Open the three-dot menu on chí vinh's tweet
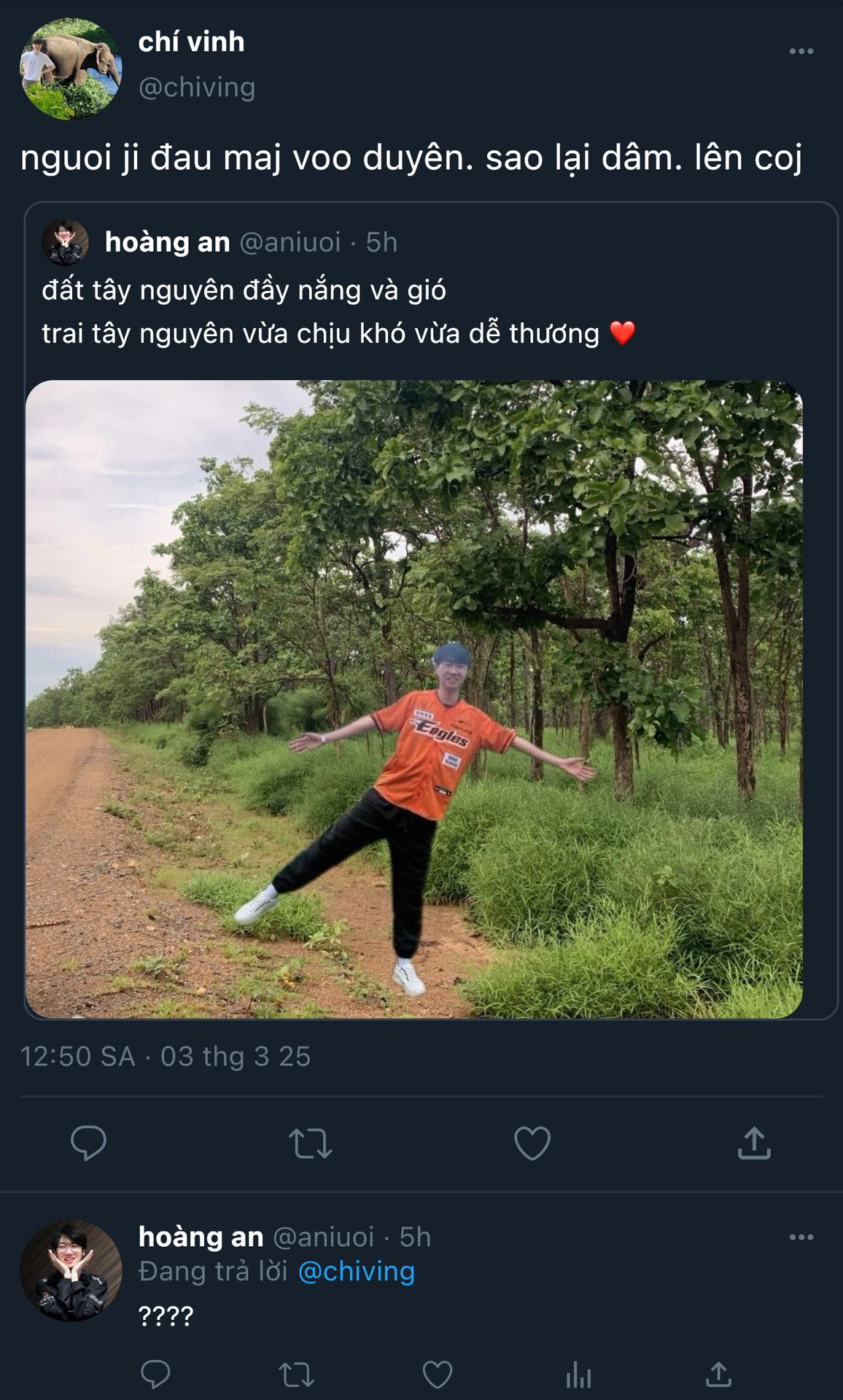843x1400 pixels. 801,51
